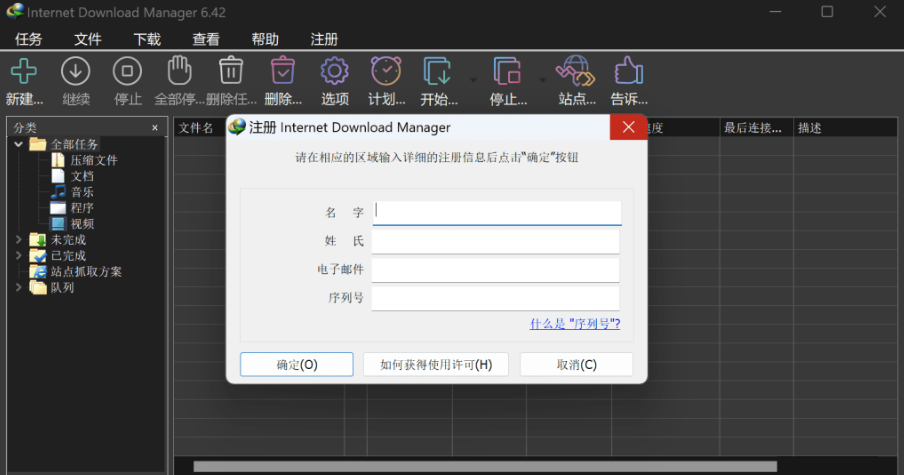Viewport: 904px width, 475px height.
Task: Click the 新建 (new task) plus icon
Action: (x=24, y=71)
